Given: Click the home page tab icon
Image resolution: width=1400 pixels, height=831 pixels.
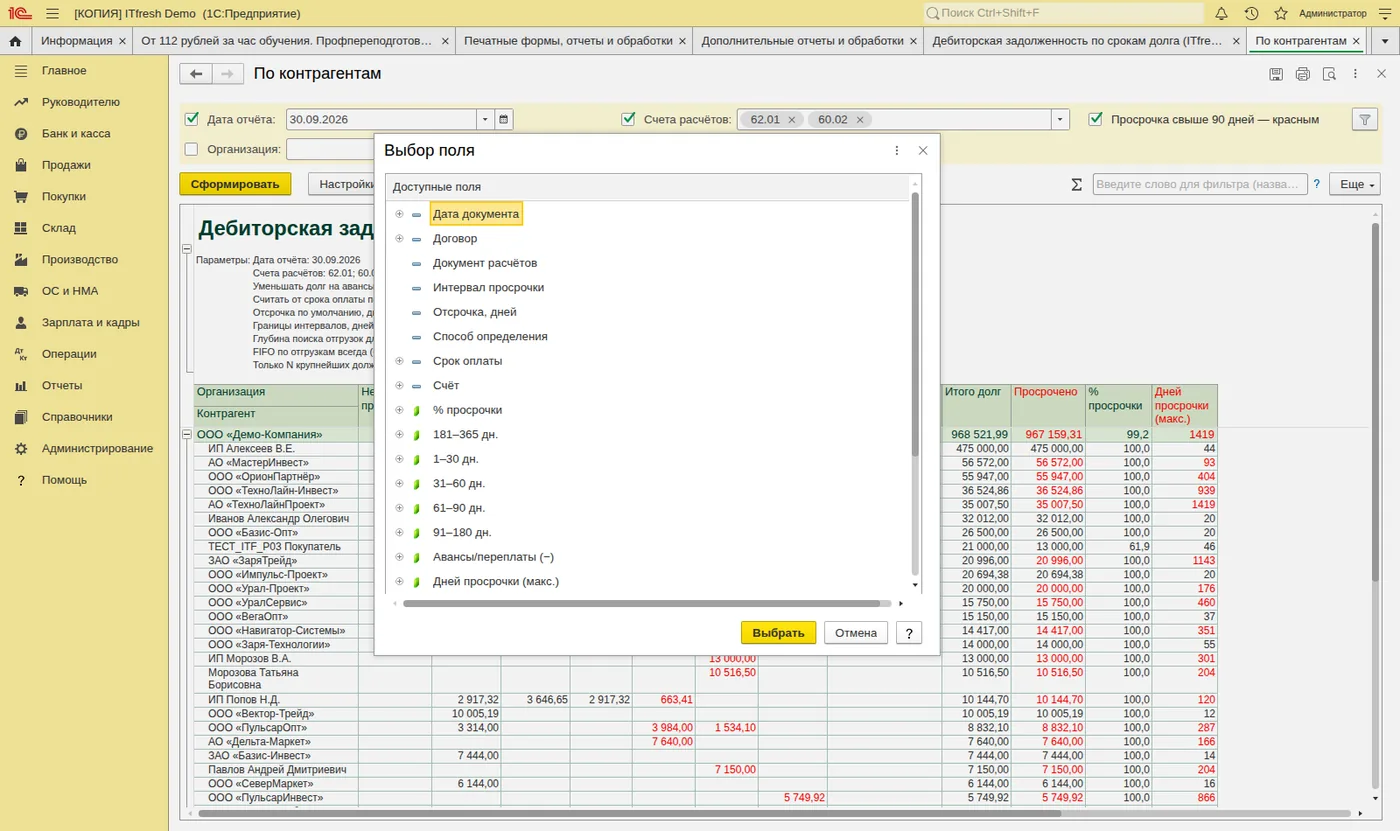Looking at the screenshot, I should coord(15,41).
